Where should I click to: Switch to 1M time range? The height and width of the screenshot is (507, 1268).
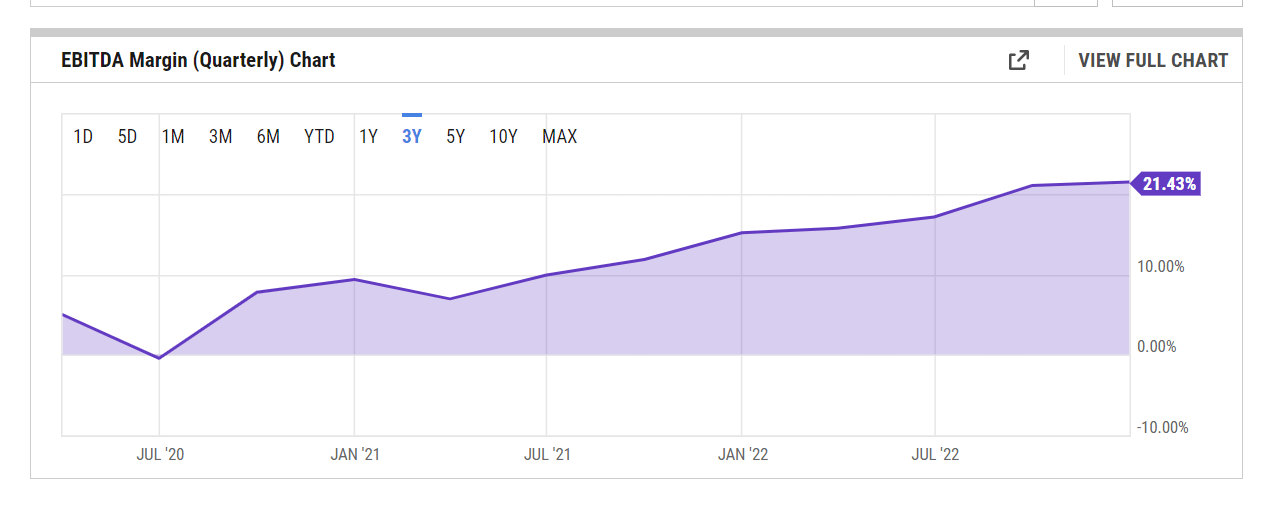173,136
